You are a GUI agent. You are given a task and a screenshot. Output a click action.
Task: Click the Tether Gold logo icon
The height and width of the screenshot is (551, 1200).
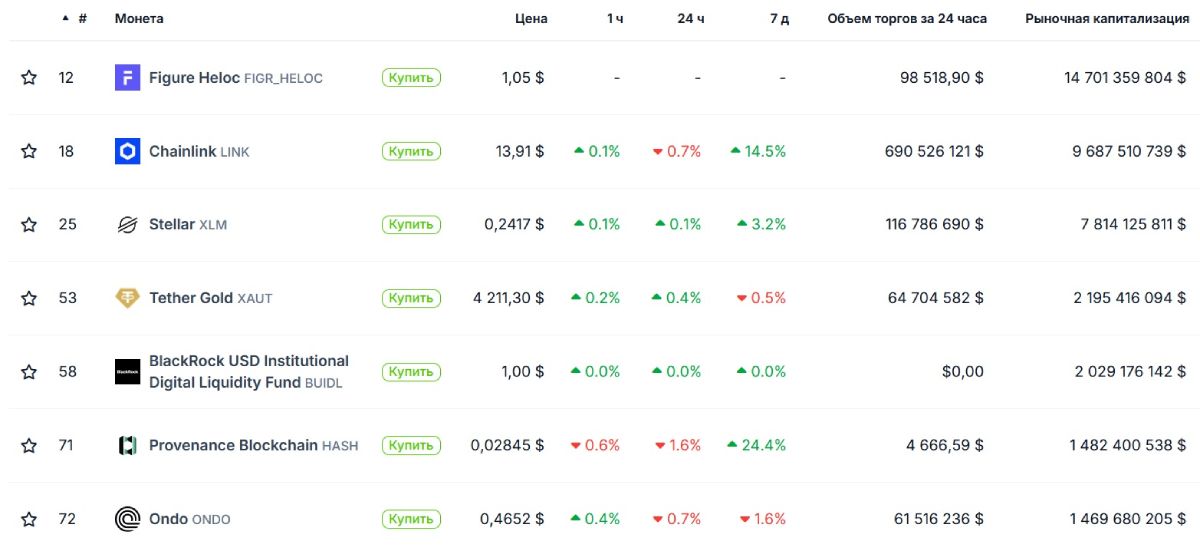click(127, 298)
